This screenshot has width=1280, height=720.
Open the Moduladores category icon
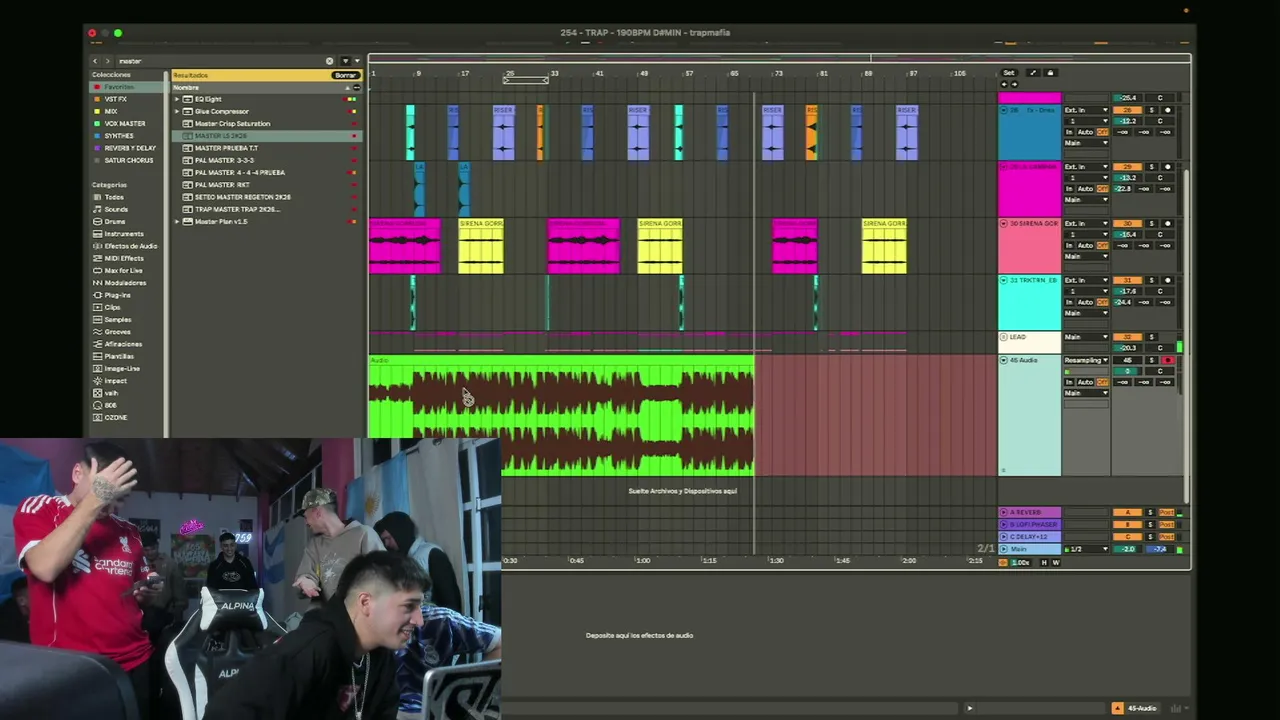[97, 282]
